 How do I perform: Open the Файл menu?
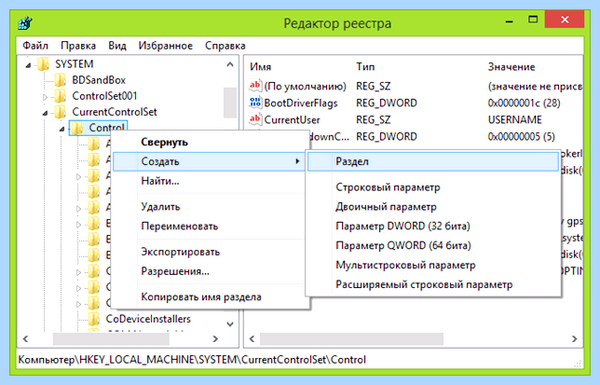point(36,46)
